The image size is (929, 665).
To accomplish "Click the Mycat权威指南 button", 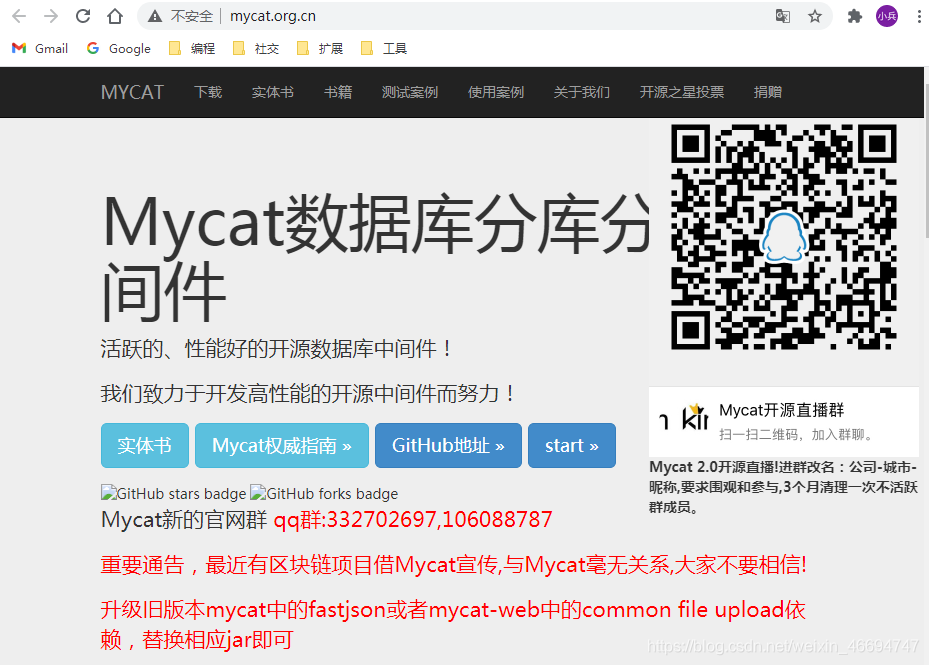I will pyautogui.click(x=282, y=446).
